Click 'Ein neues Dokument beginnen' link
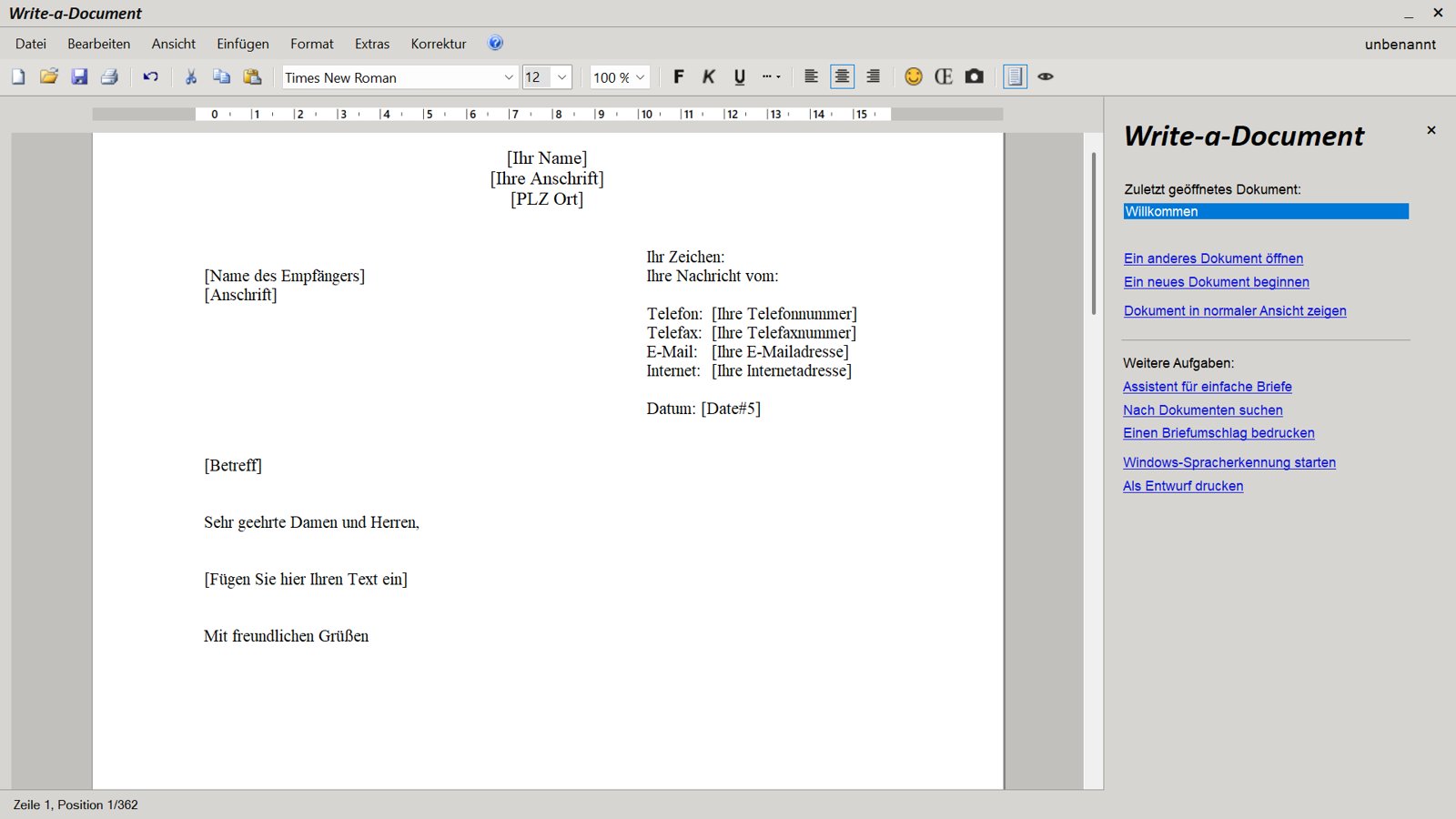1456x819 pixels. 1216,282
